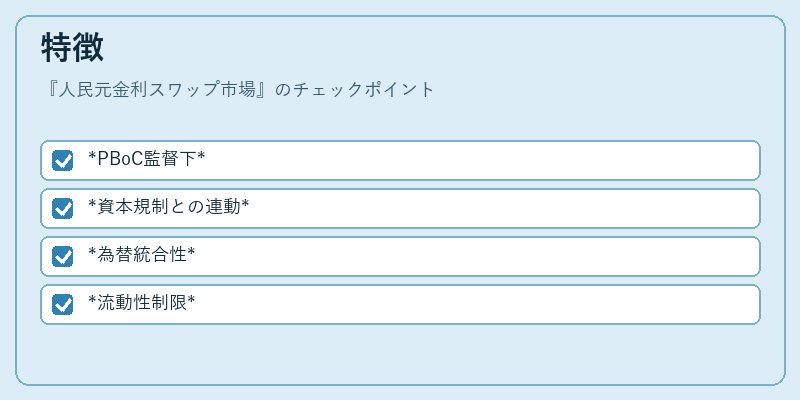Viewport: 800px width, 400px height.
Task: Untick the 流動性制限 checkbox
Action: pyautogui.click(x=63, y=305)
